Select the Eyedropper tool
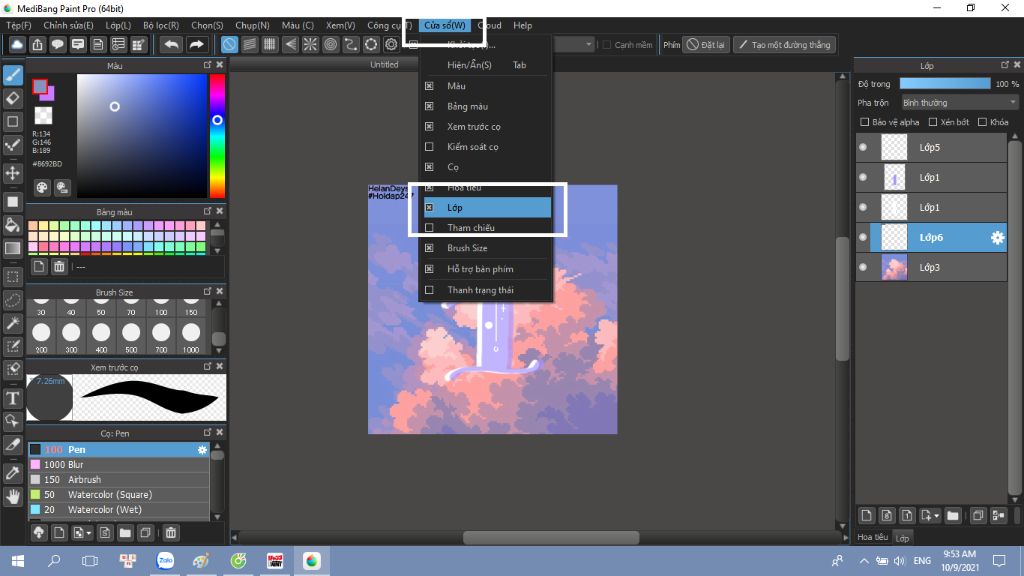This screenshot has height=576, width=1024. 12,473
